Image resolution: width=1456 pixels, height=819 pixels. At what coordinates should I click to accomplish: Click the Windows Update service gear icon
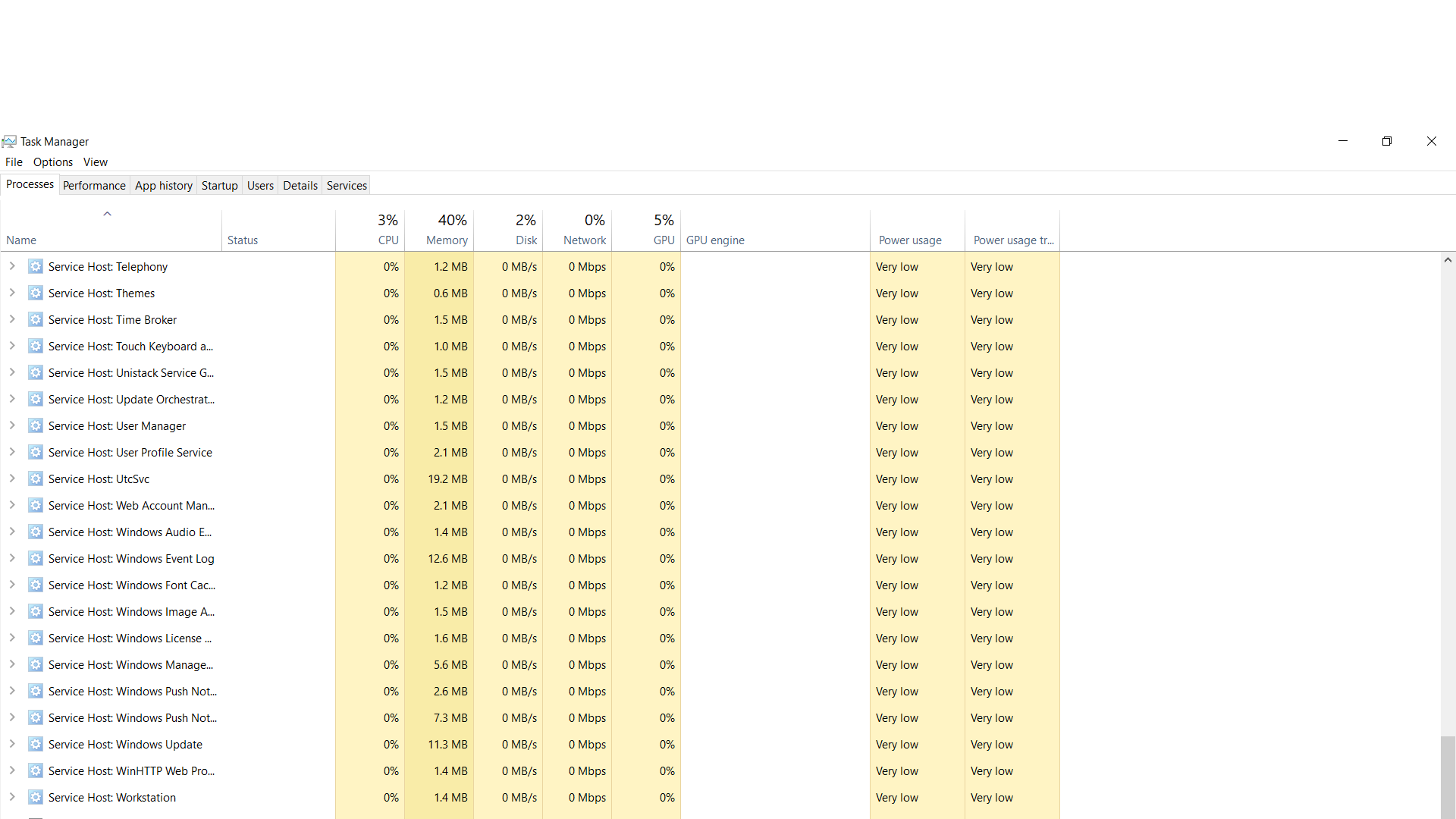pyautogui.click(x=36, y=745)
